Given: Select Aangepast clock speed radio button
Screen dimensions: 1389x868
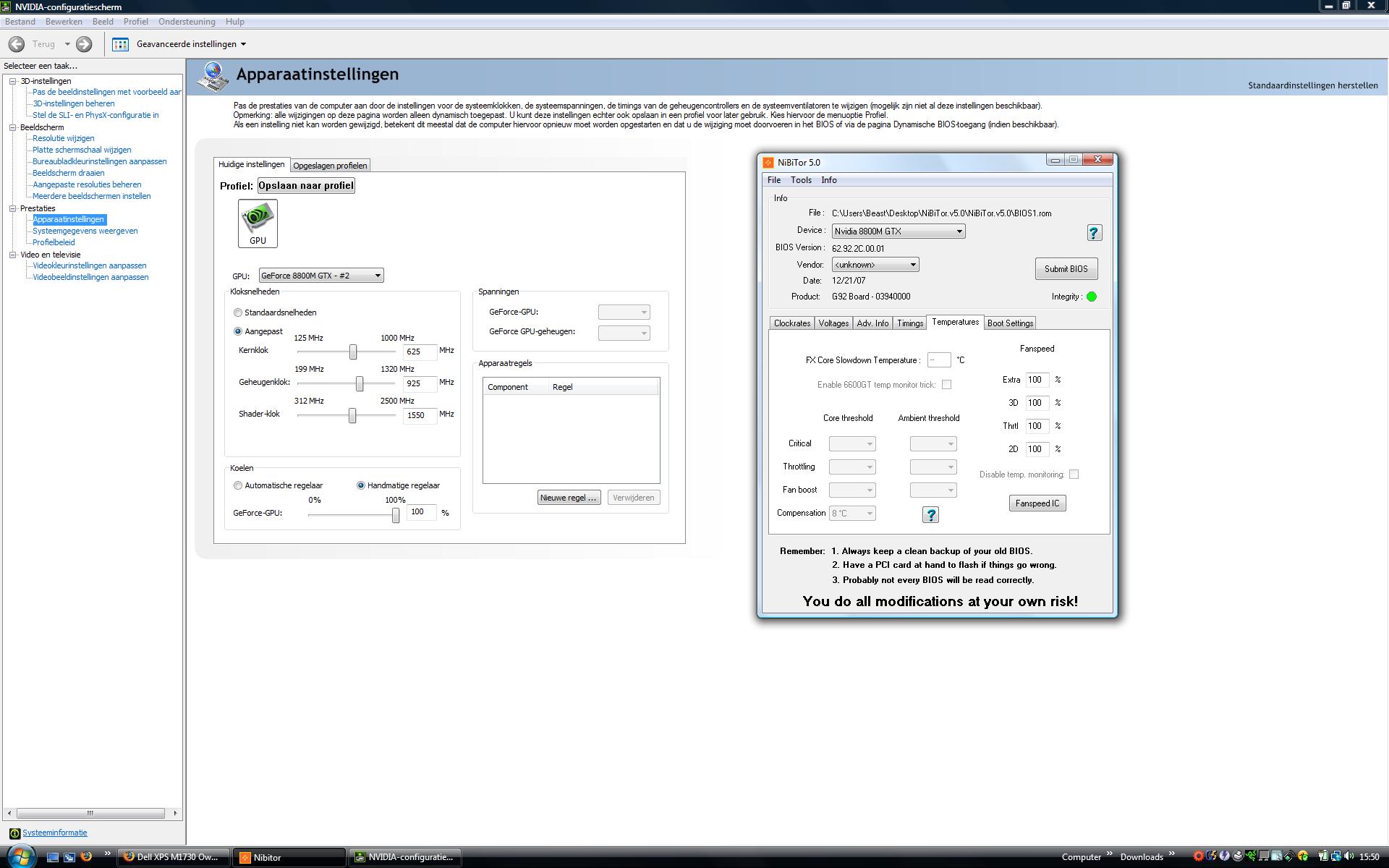Looking at the screenshot, I should coord(237,331).
